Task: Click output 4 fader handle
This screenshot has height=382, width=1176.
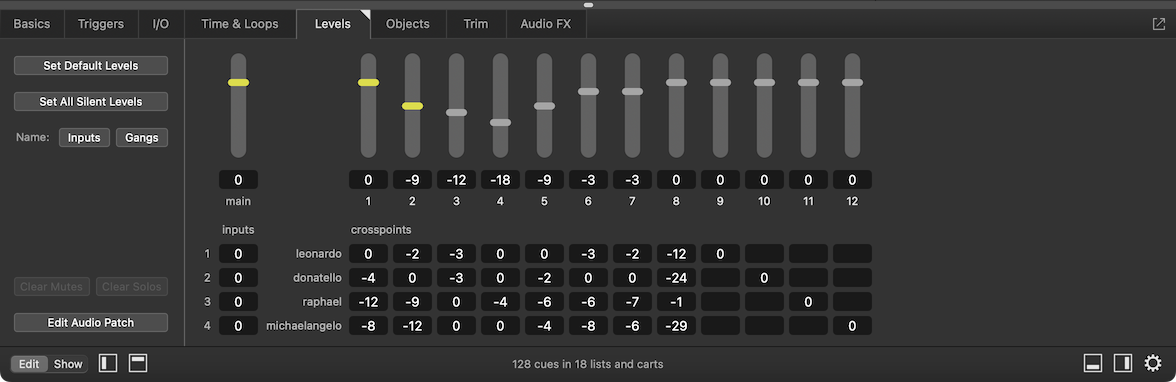Action: click(x=500, y=122)
